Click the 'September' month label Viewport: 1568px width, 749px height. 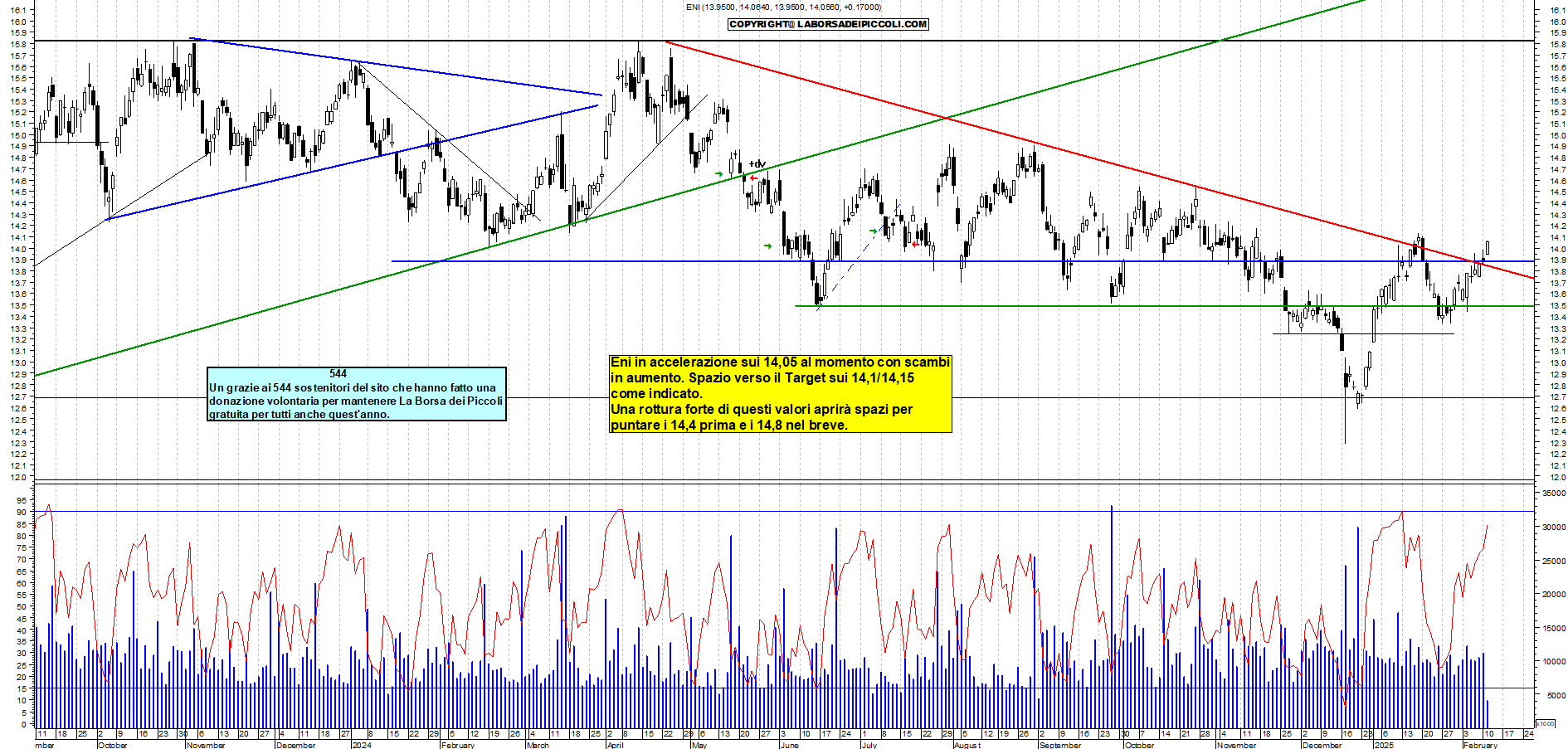click(x=1059, y=745)
